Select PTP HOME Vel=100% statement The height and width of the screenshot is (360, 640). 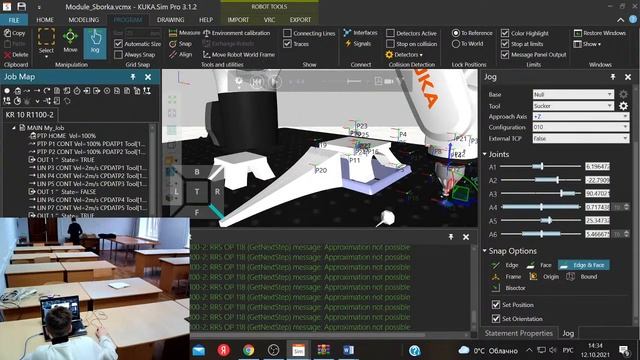tap(66, 136)
